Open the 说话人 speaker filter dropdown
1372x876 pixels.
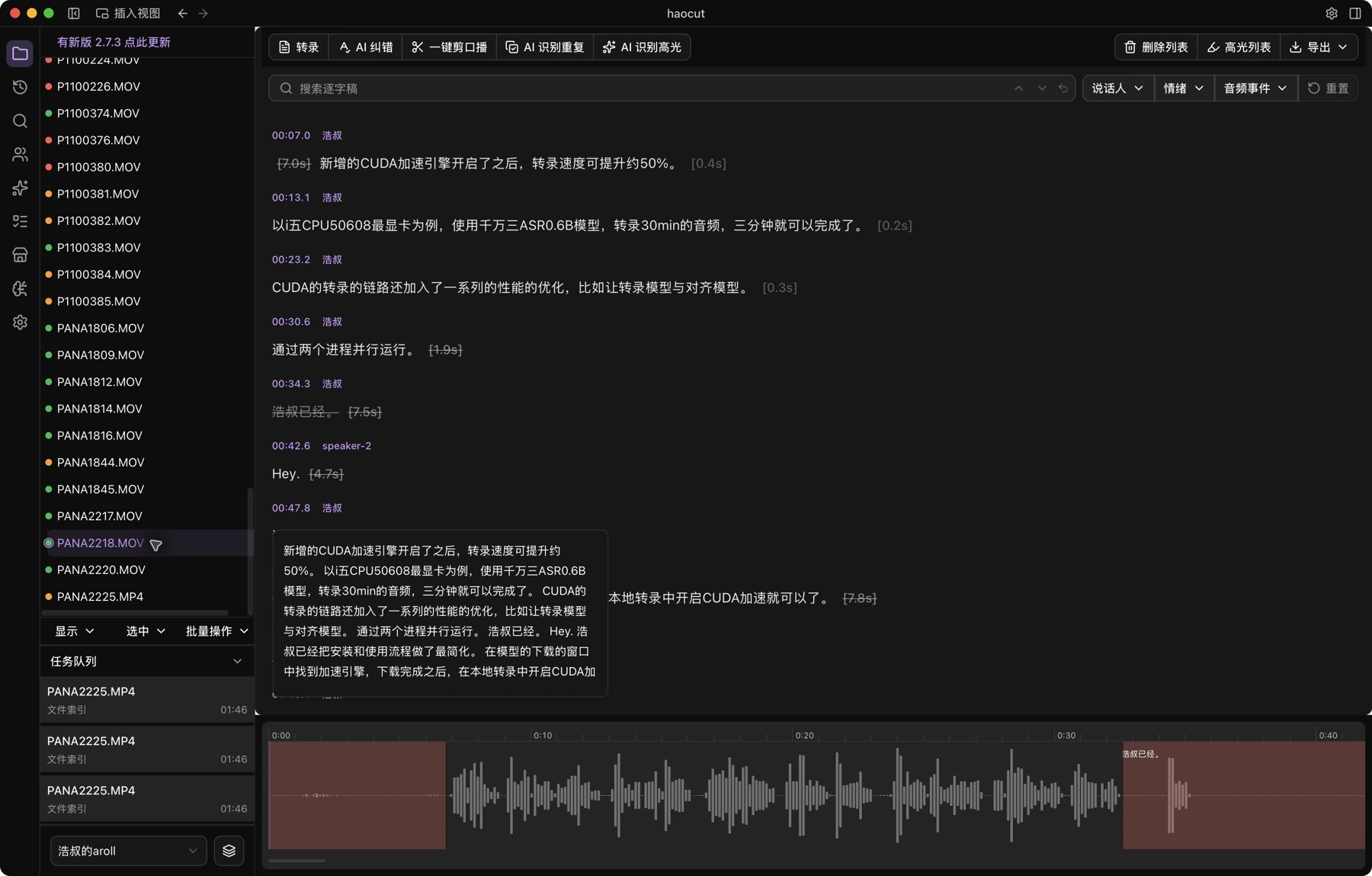point(1117,88)
